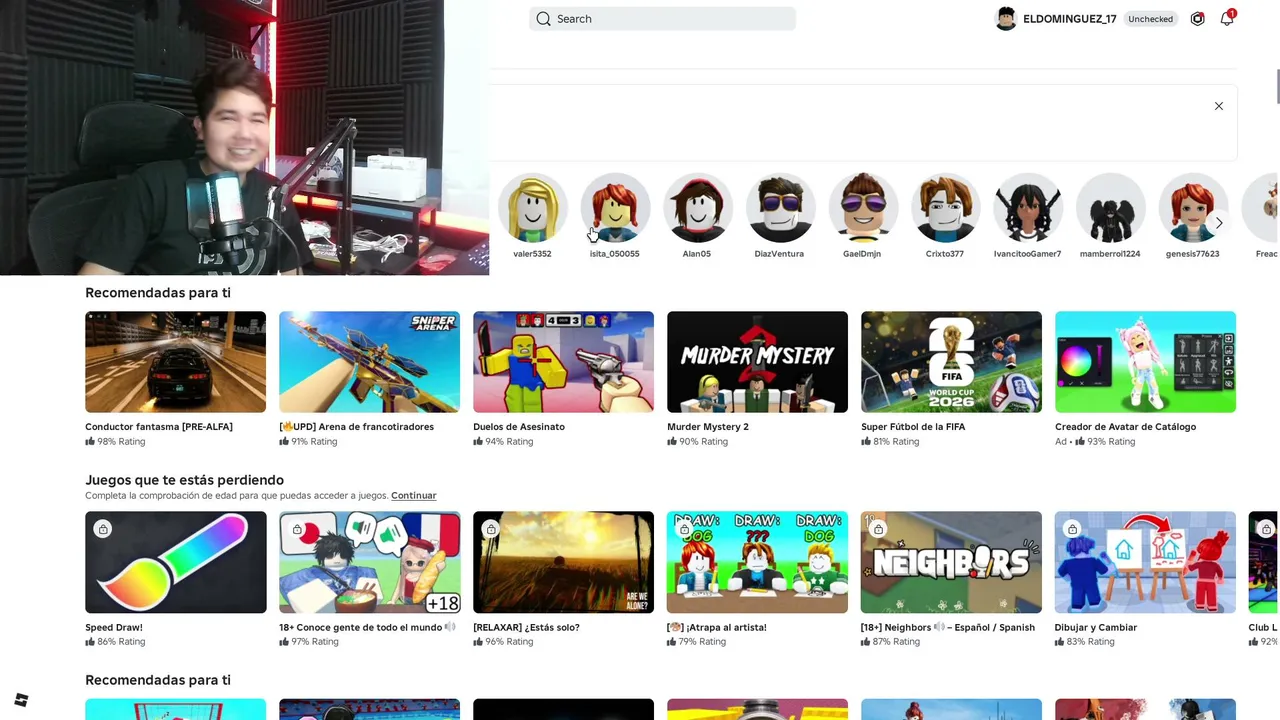Click the 'Creador de Avatar de Catálogo' title

pyautogui.click(x=1125, y=427)
